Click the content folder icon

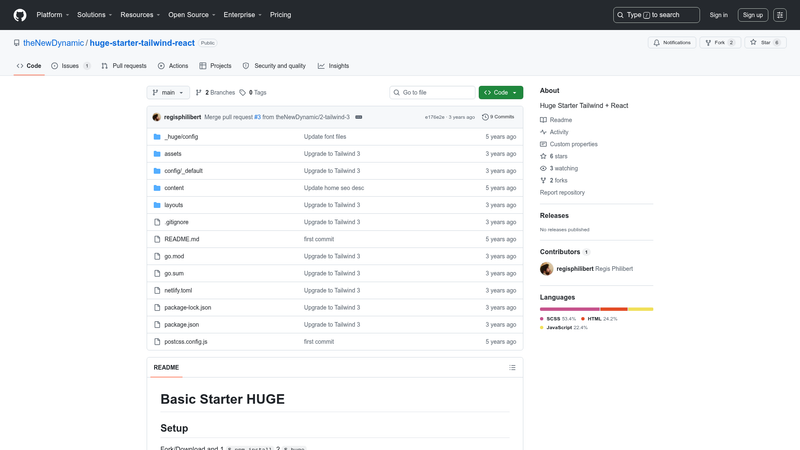tap(157, 188)
